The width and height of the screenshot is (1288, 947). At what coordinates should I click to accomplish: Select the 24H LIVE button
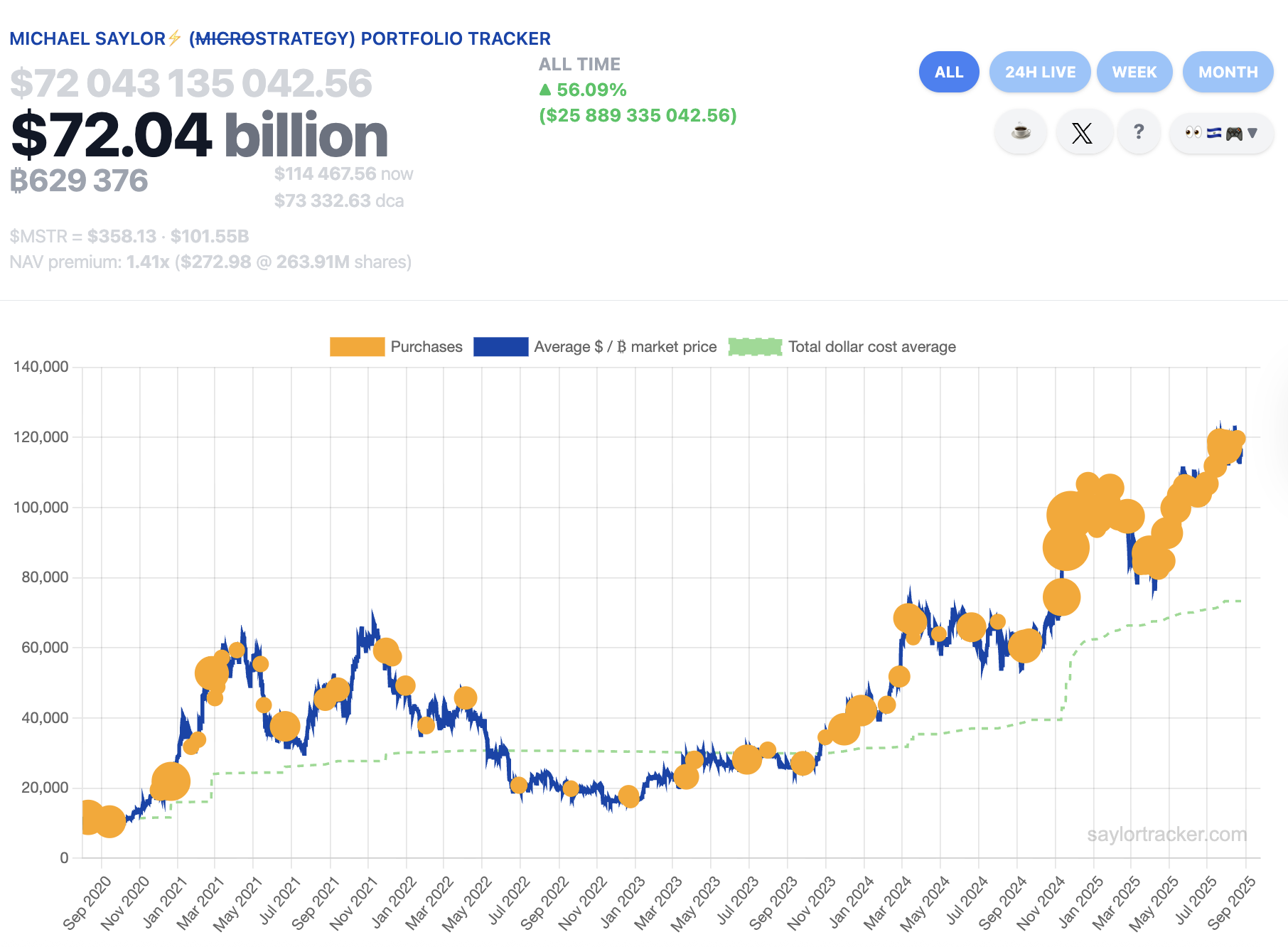[1040, 72]
